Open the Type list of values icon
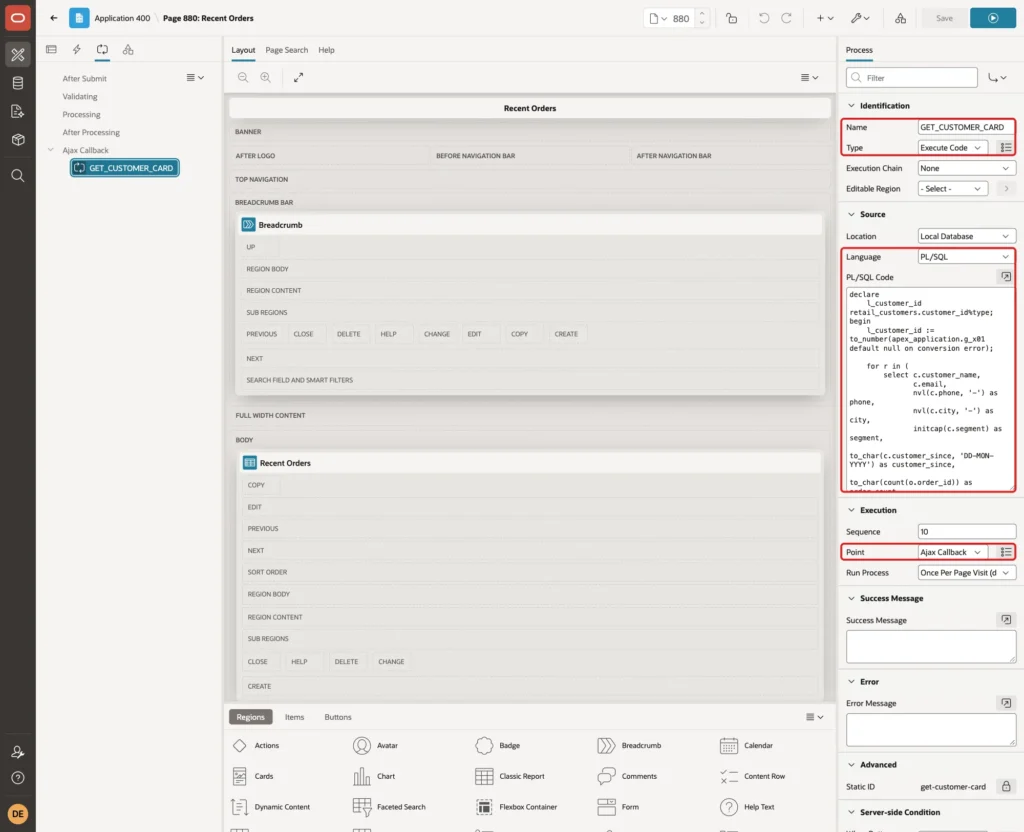Viewport: 1024px width, 832px height. 1006,148
